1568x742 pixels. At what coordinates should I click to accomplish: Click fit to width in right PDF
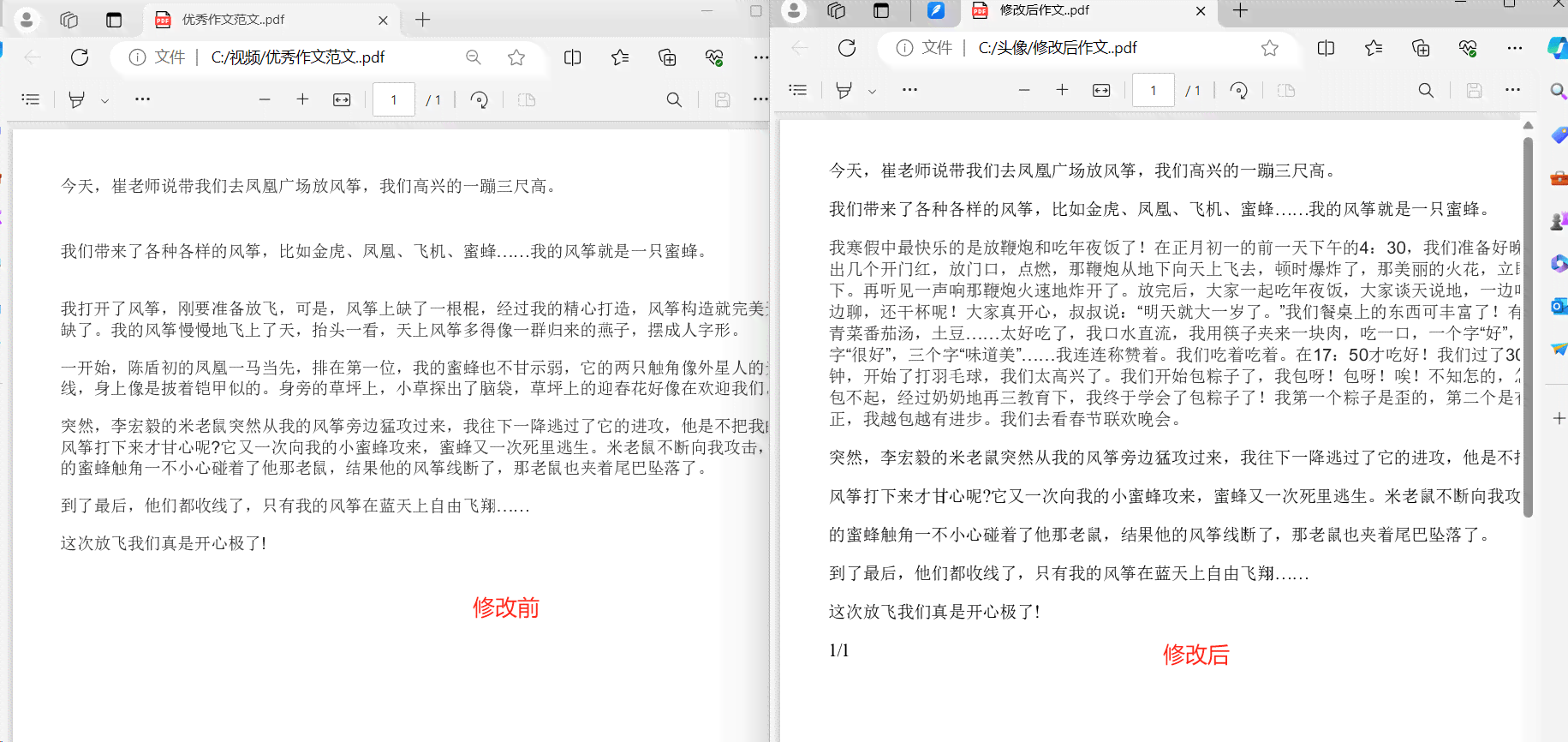coord(1101,90)
